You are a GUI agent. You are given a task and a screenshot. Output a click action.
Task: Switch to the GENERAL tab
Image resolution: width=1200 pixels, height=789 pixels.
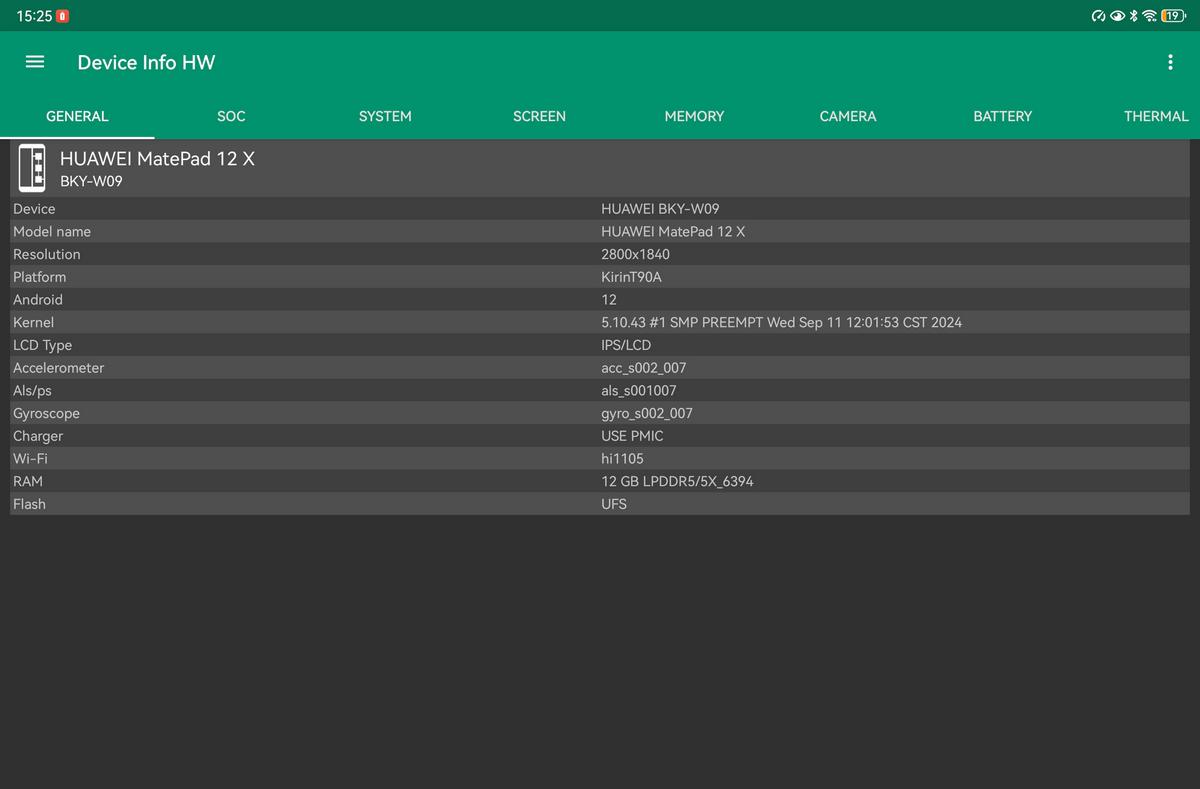(77, 116)
